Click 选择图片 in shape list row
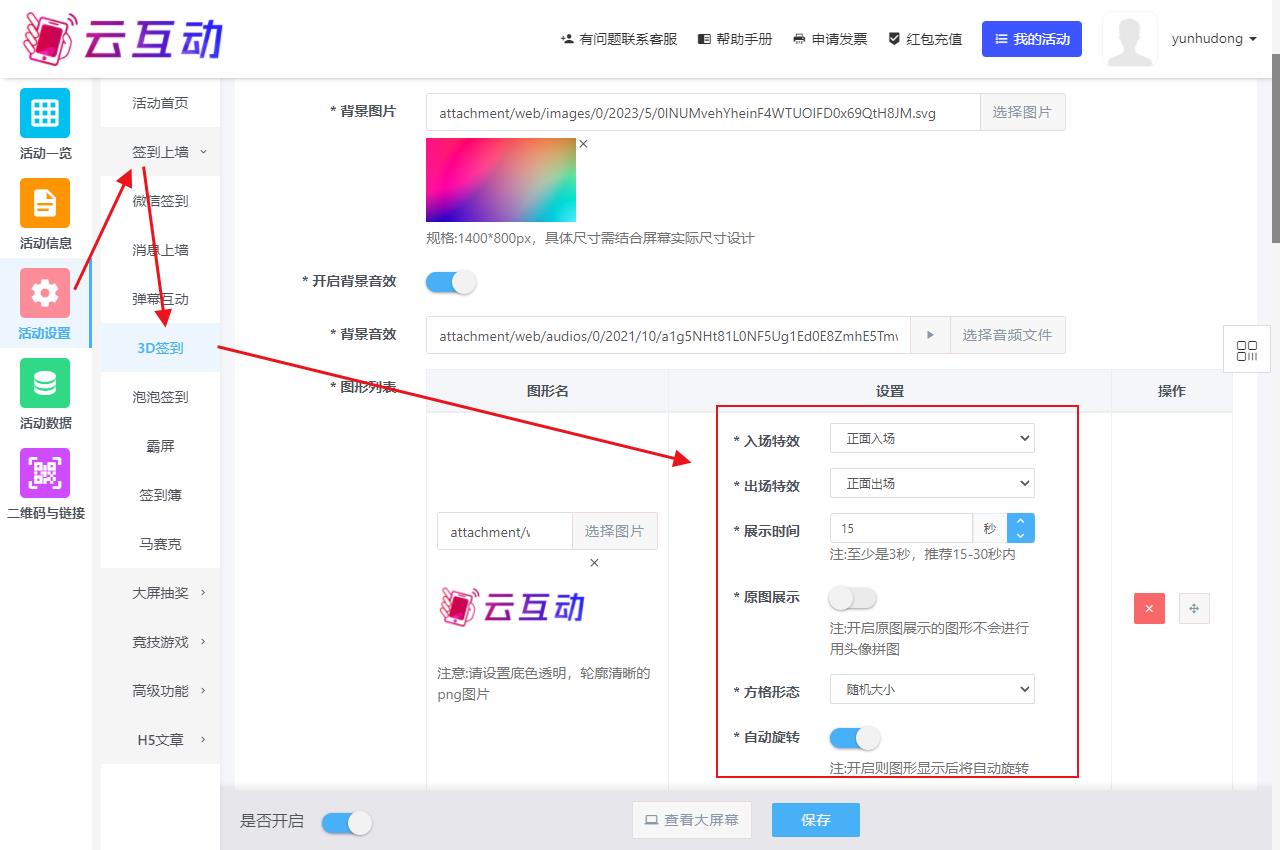This screenshot has width=1280, height=850. click(x=615, y=531)
